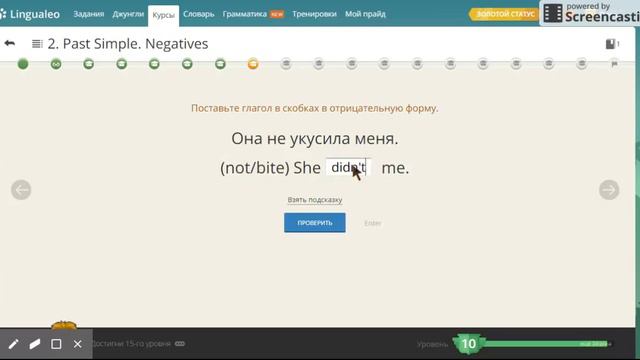The width and height of the screenshot is (640, 360).
Task: Click Взять подсказку hint link
Action: click(x=315, y=200)
